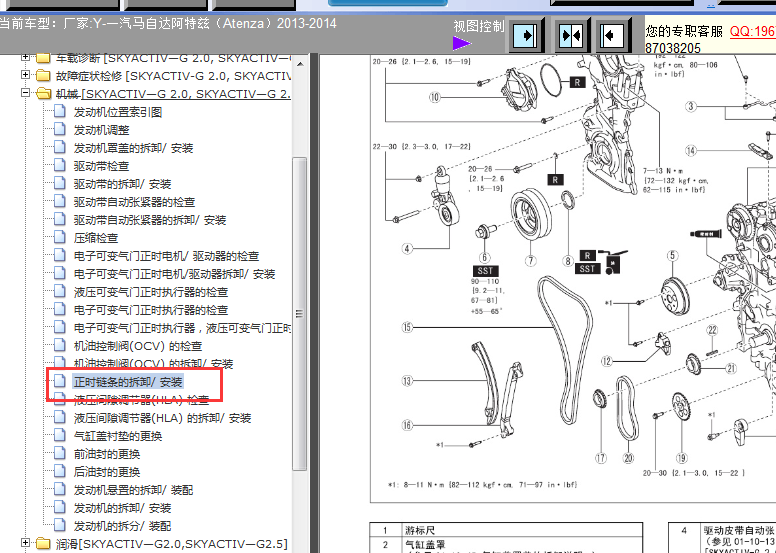Open 发动机悬置的拆卸/装配 page
The width and height of the screenshot is (776, 553).
pyautogui.click(x=133, y=490)
